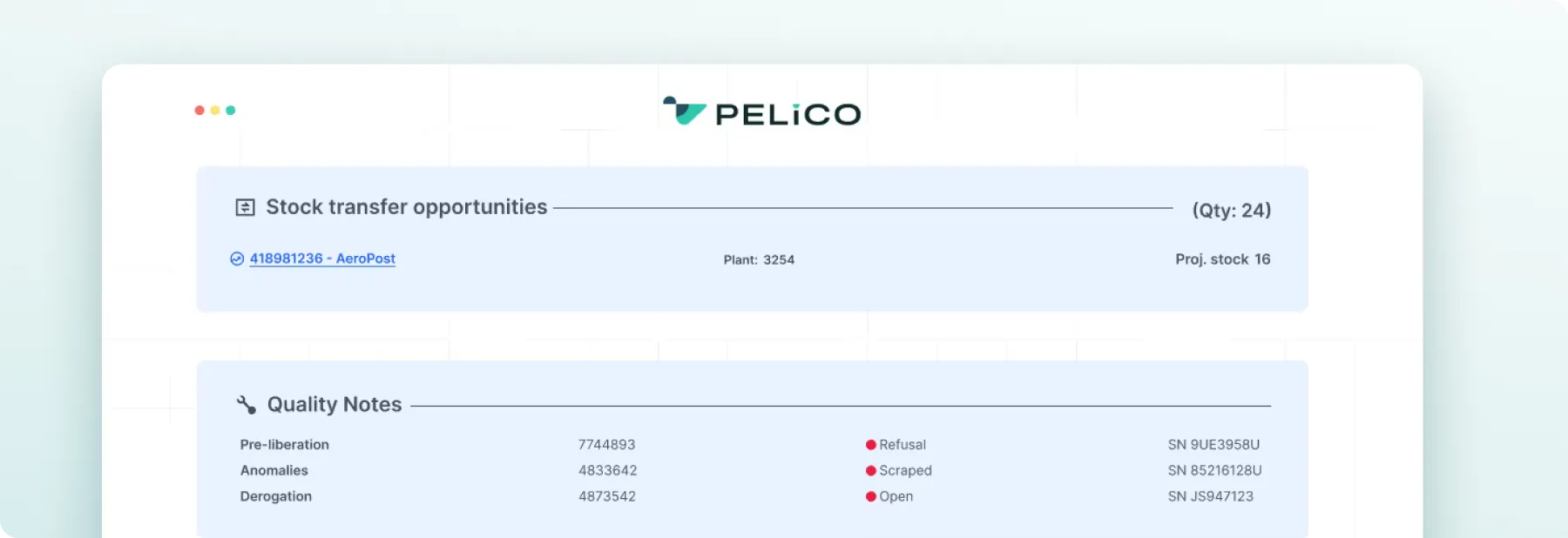Click the red status dot beside Refusal

870,444
